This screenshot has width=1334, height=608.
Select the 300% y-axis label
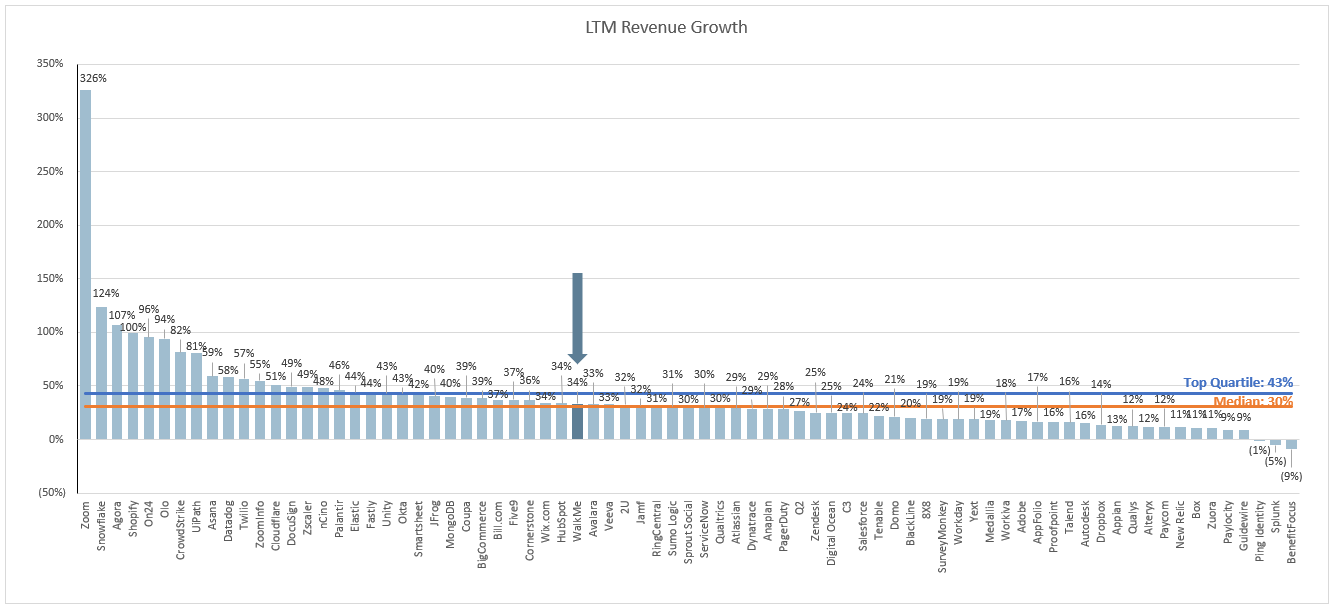tap(50, 117)
